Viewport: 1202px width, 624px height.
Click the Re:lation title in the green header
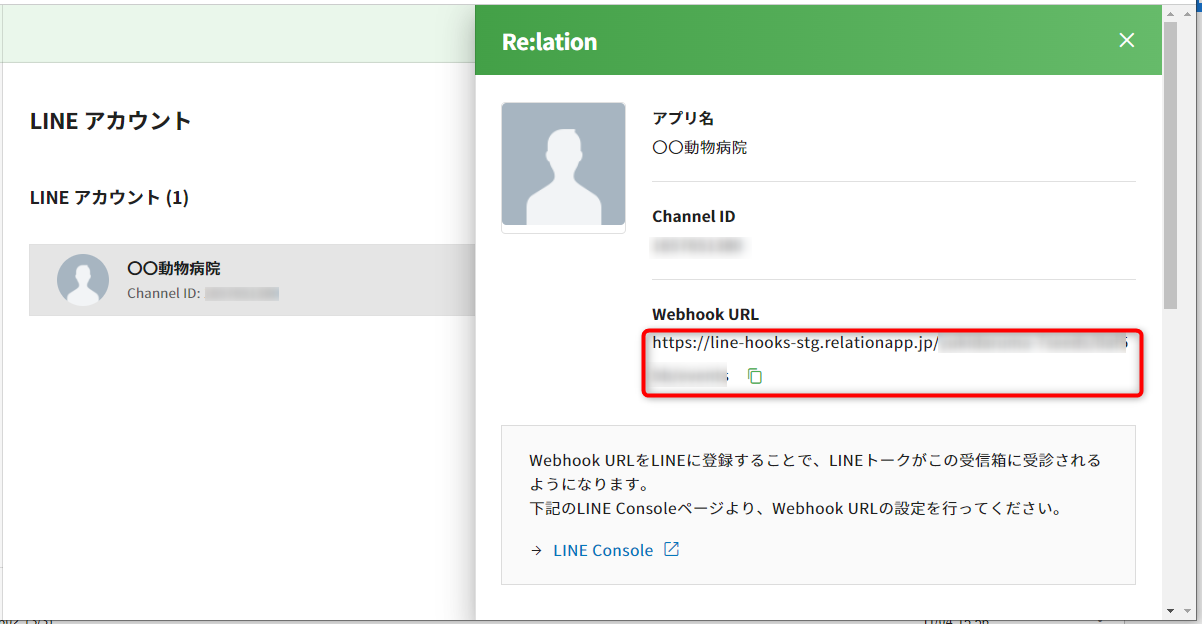[x=549, y=41]
